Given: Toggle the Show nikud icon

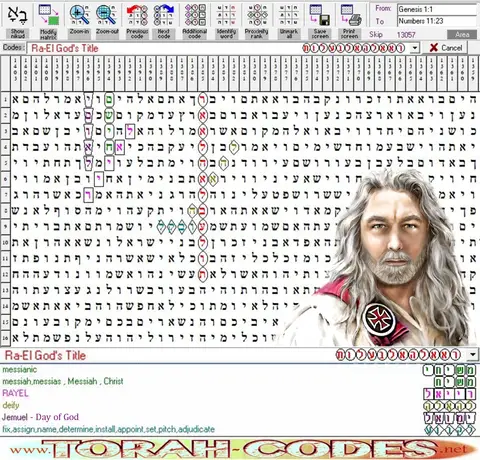Looking at the screenshot, I should [17, 15].
